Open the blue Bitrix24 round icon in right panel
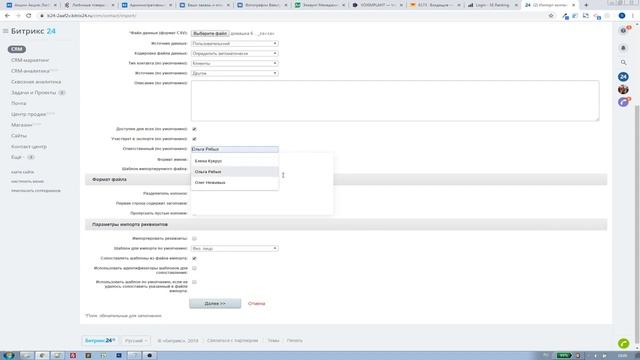Screen dimensions: 640x360 pos(623,77)
